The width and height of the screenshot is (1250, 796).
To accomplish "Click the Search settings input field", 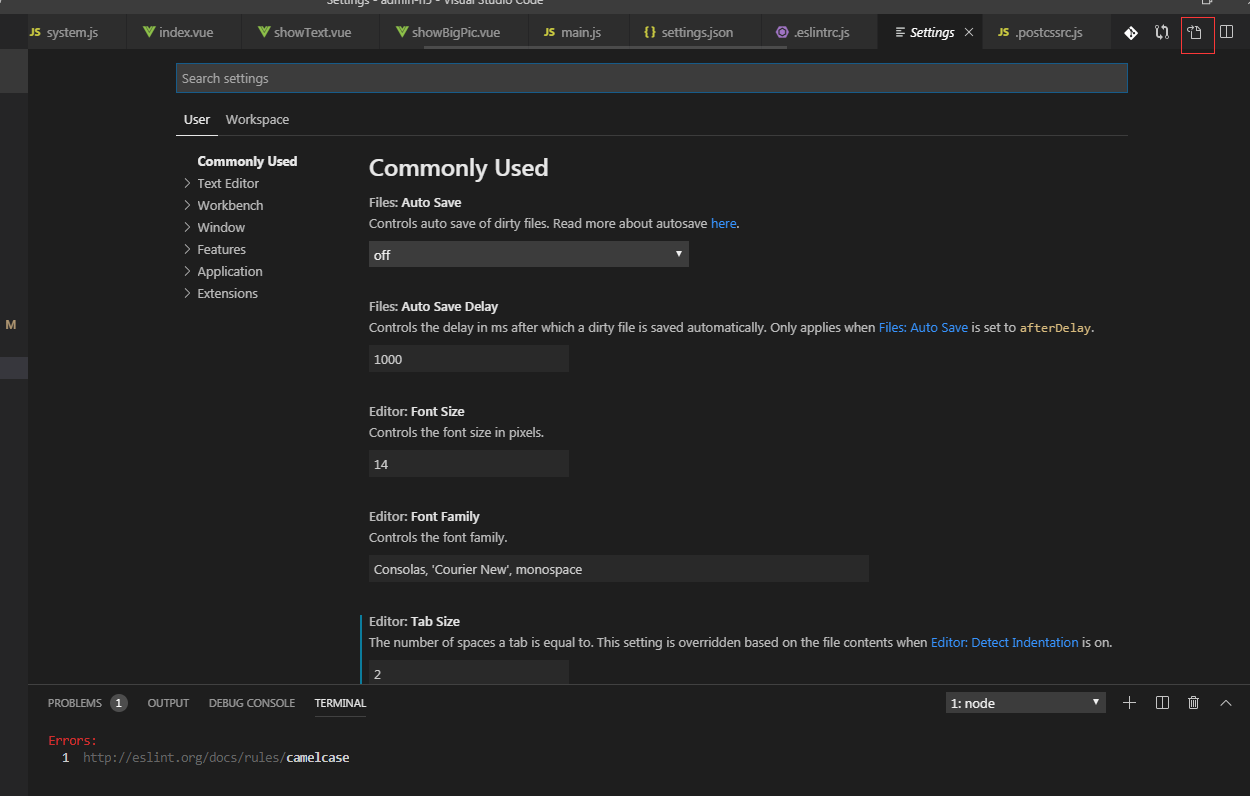I will click(x=650, y=78).
